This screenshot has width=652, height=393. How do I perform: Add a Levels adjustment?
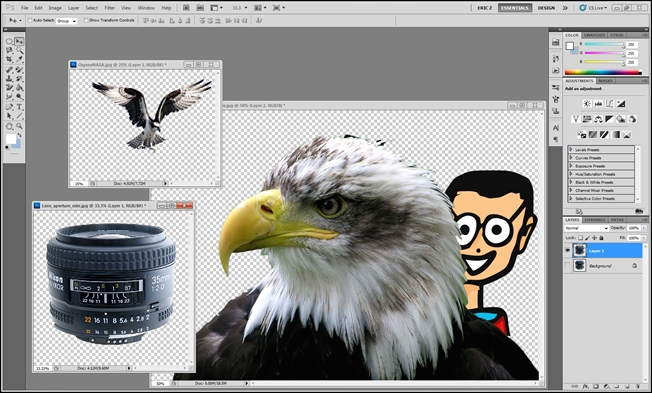598,104
